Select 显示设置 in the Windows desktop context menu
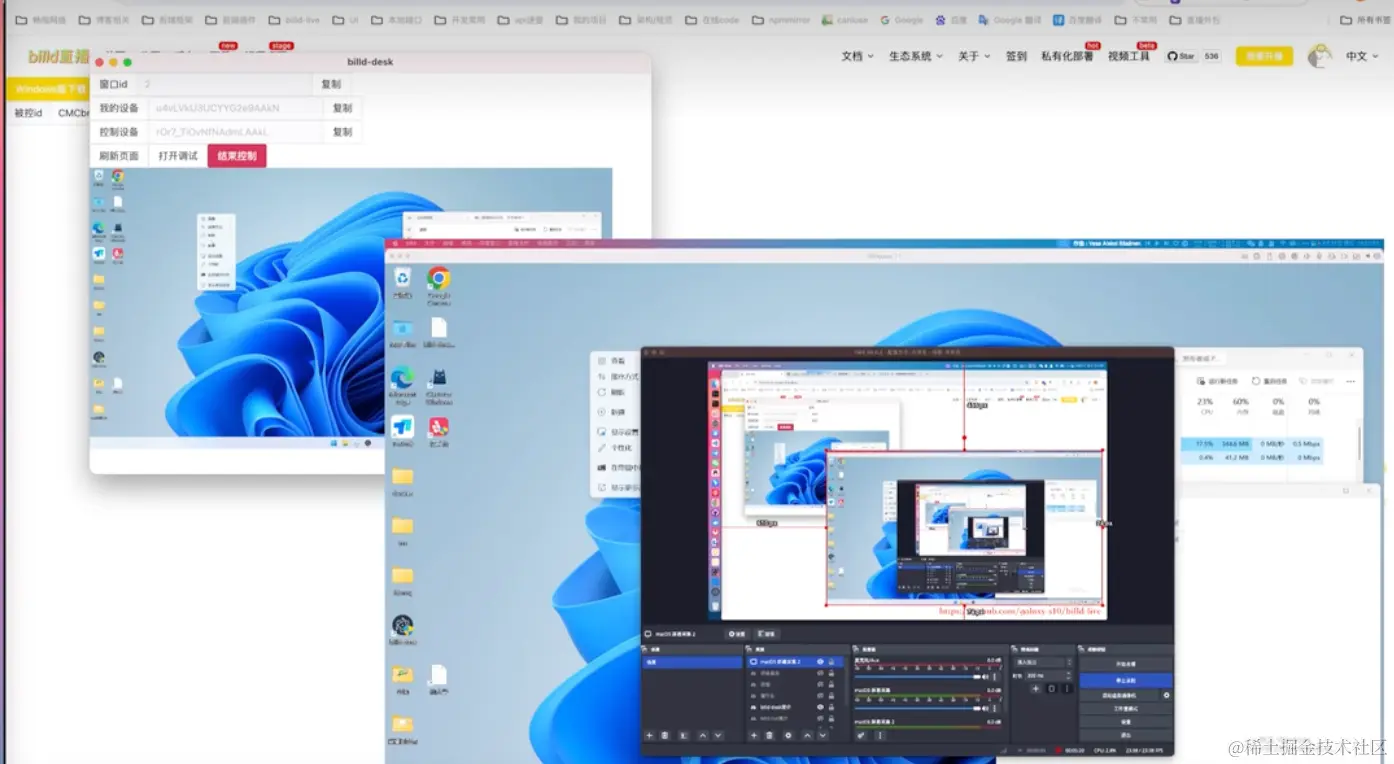 616,432
